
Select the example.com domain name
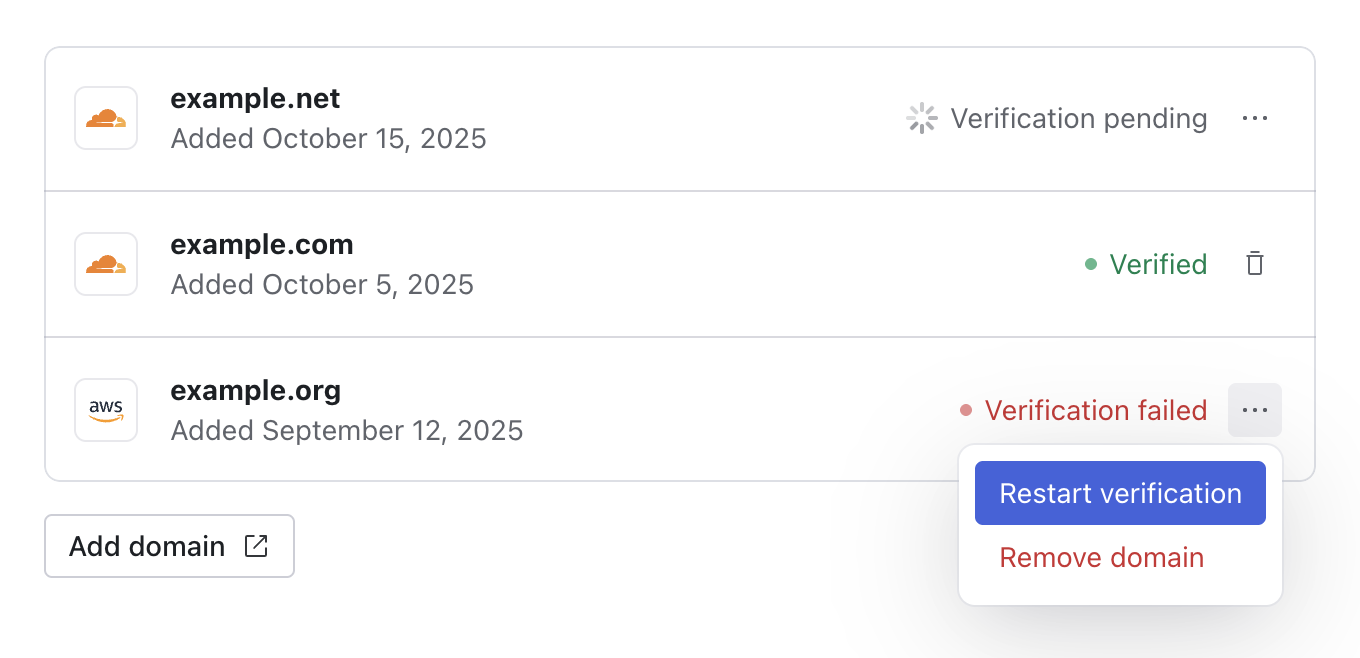pyautogui.click(x=262, y=243)
